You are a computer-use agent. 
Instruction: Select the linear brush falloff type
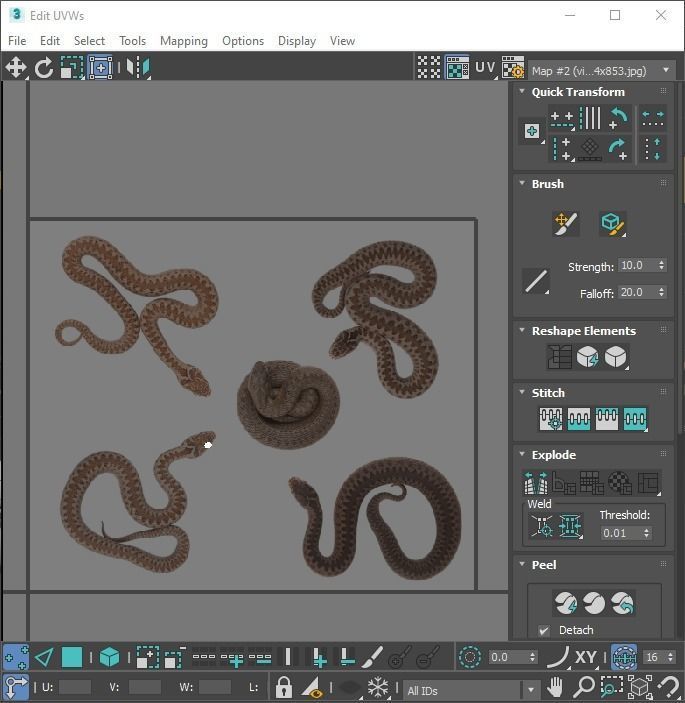(536, 282)
